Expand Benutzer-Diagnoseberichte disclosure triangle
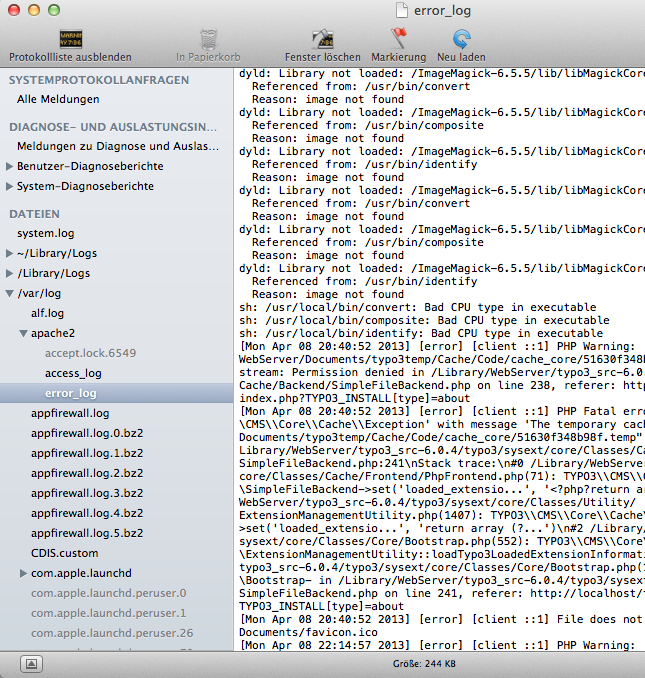Viewport: 645px width, 678px height. coord(9,166)
